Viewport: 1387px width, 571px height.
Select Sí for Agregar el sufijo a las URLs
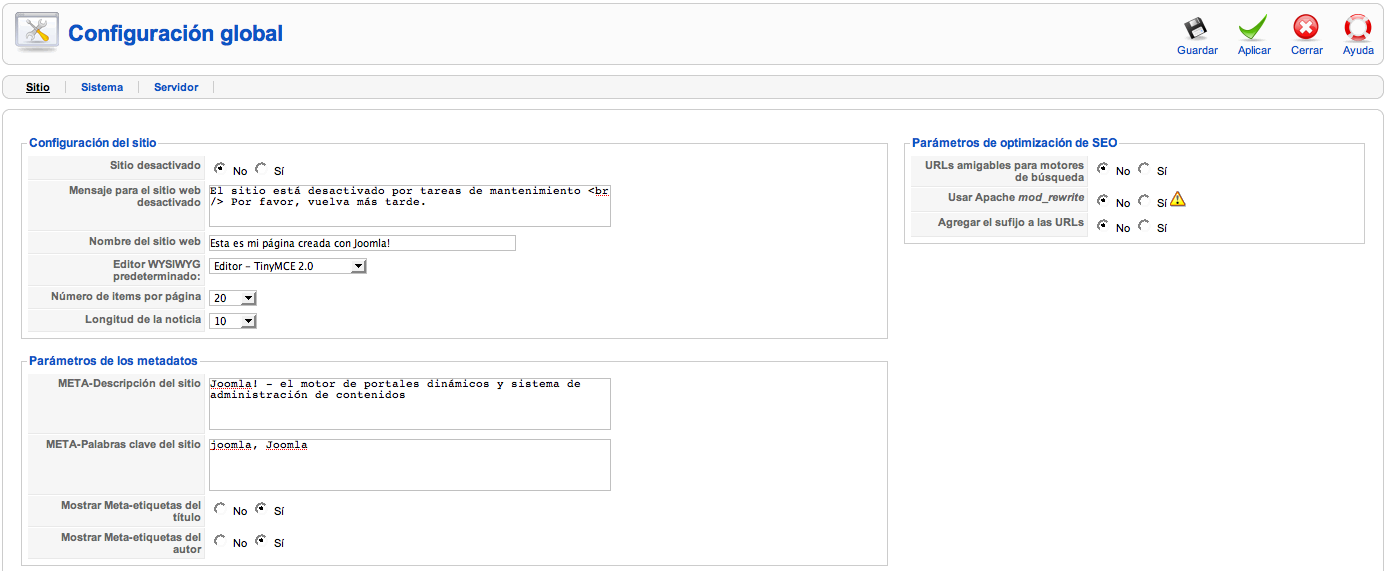tap(1144, 226)
